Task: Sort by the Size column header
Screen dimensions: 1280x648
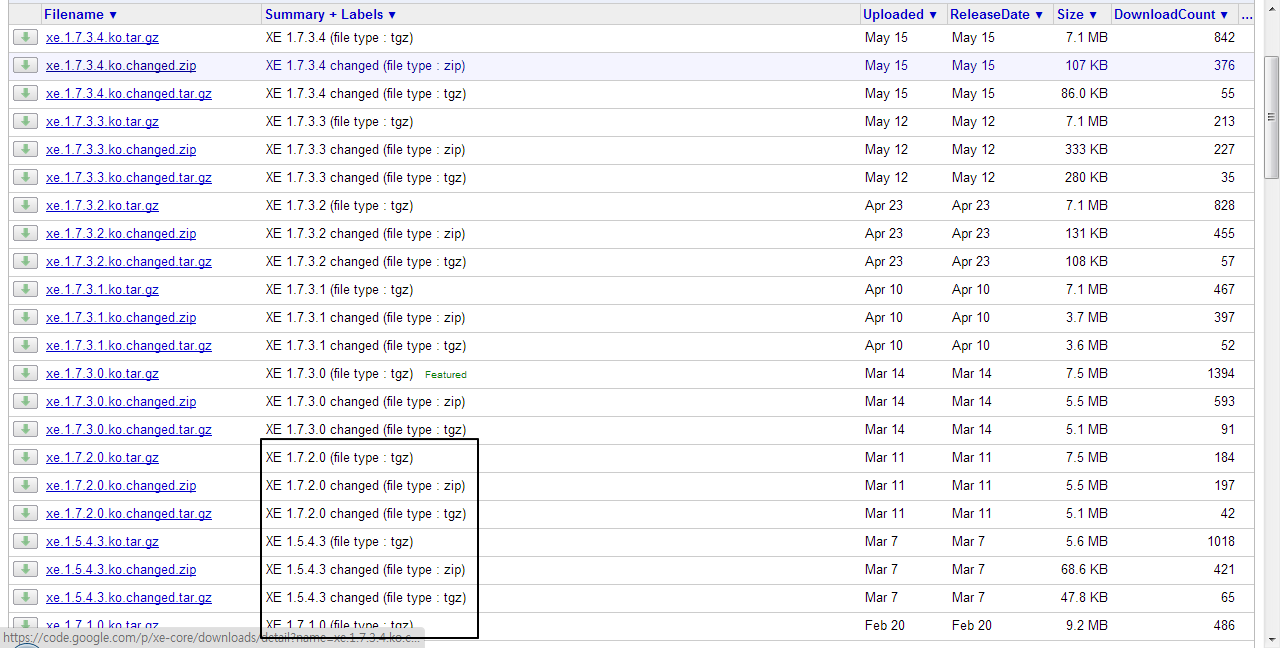Action: 1077,15
